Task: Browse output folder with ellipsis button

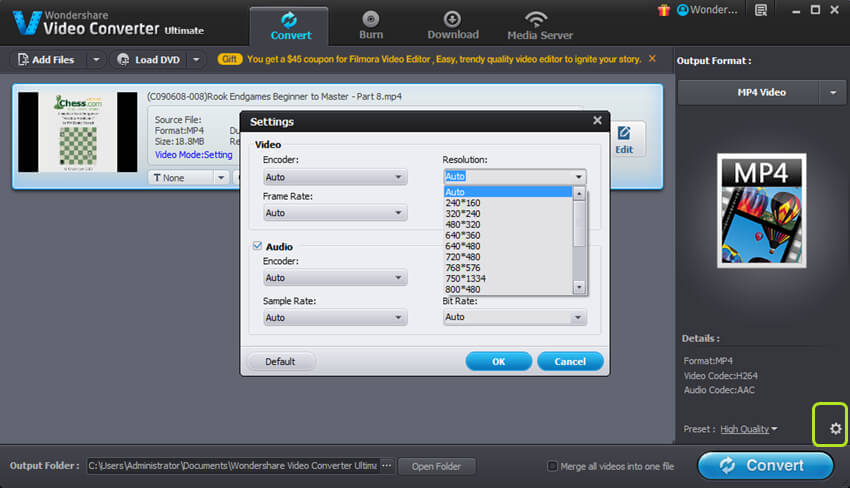Action: pos(387,466)
